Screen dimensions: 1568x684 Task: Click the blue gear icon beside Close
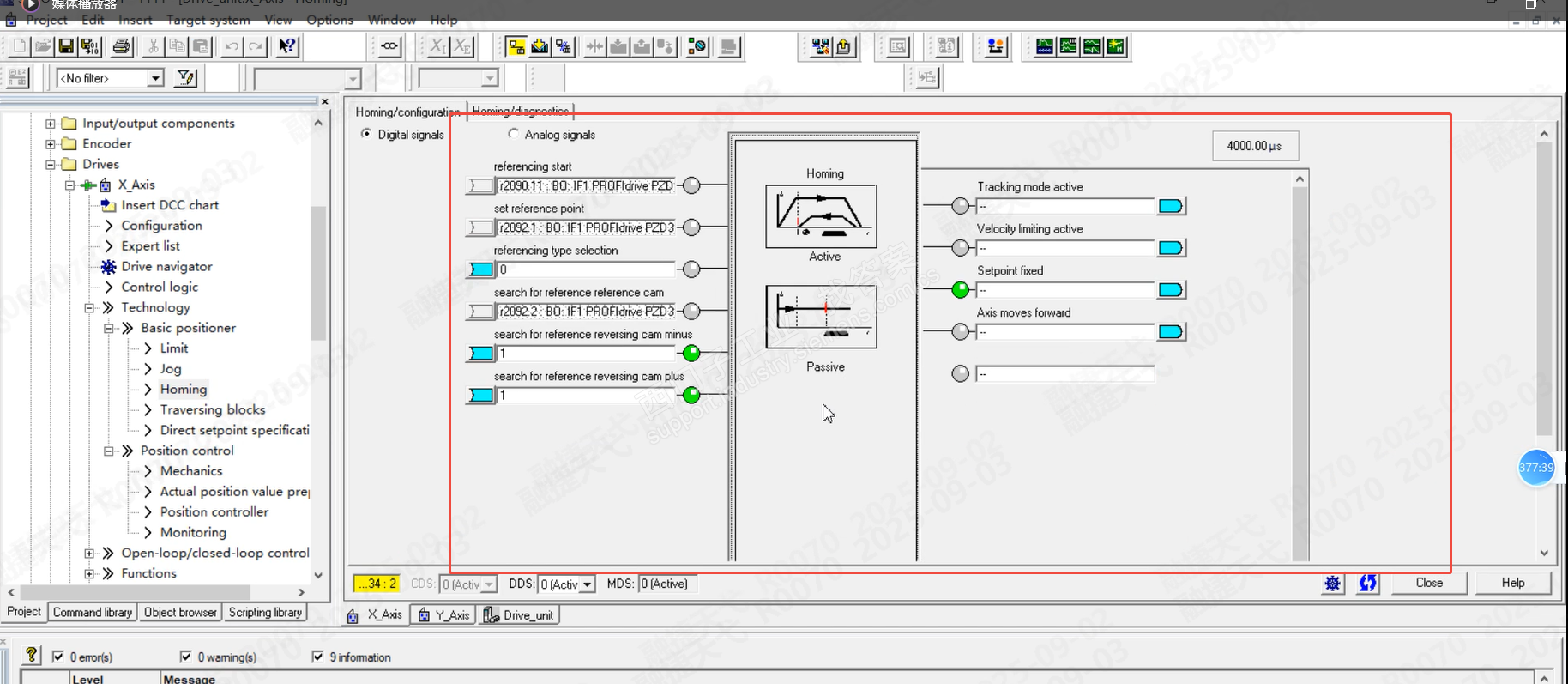coord(1332,584)
